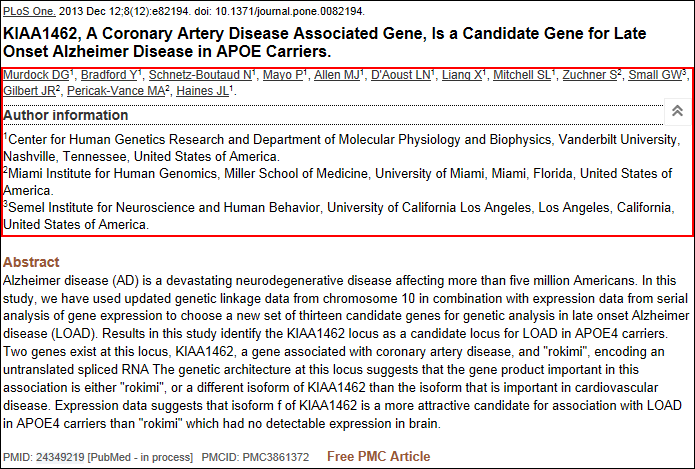This screenshot has width=695, height=469.
Task: Click author D'Aoust LN link
Action: (x=400, y=75)
